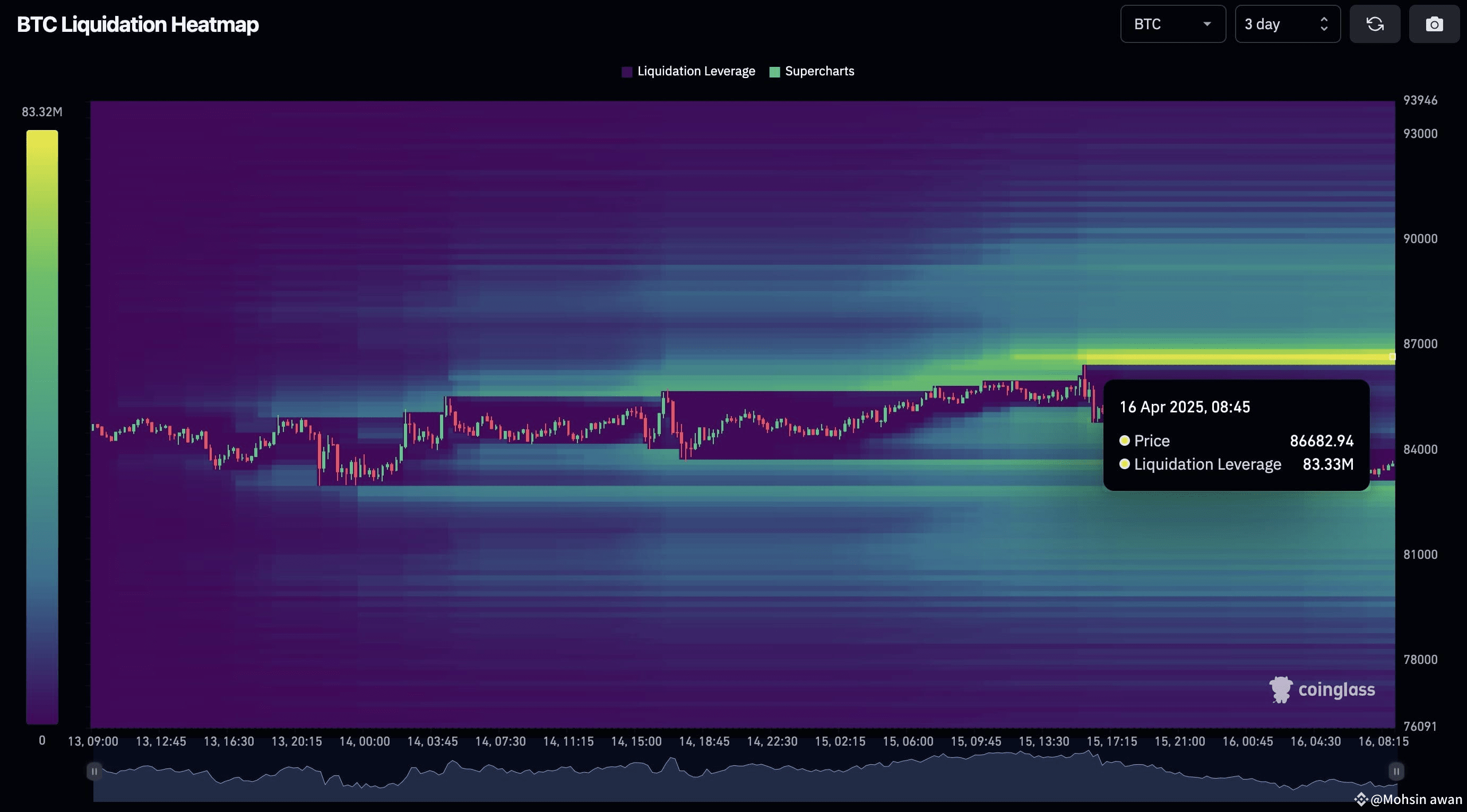Screen dimensions: 1467x812
Task: Click the 3 day stepper arrows
Action: 1324,24
